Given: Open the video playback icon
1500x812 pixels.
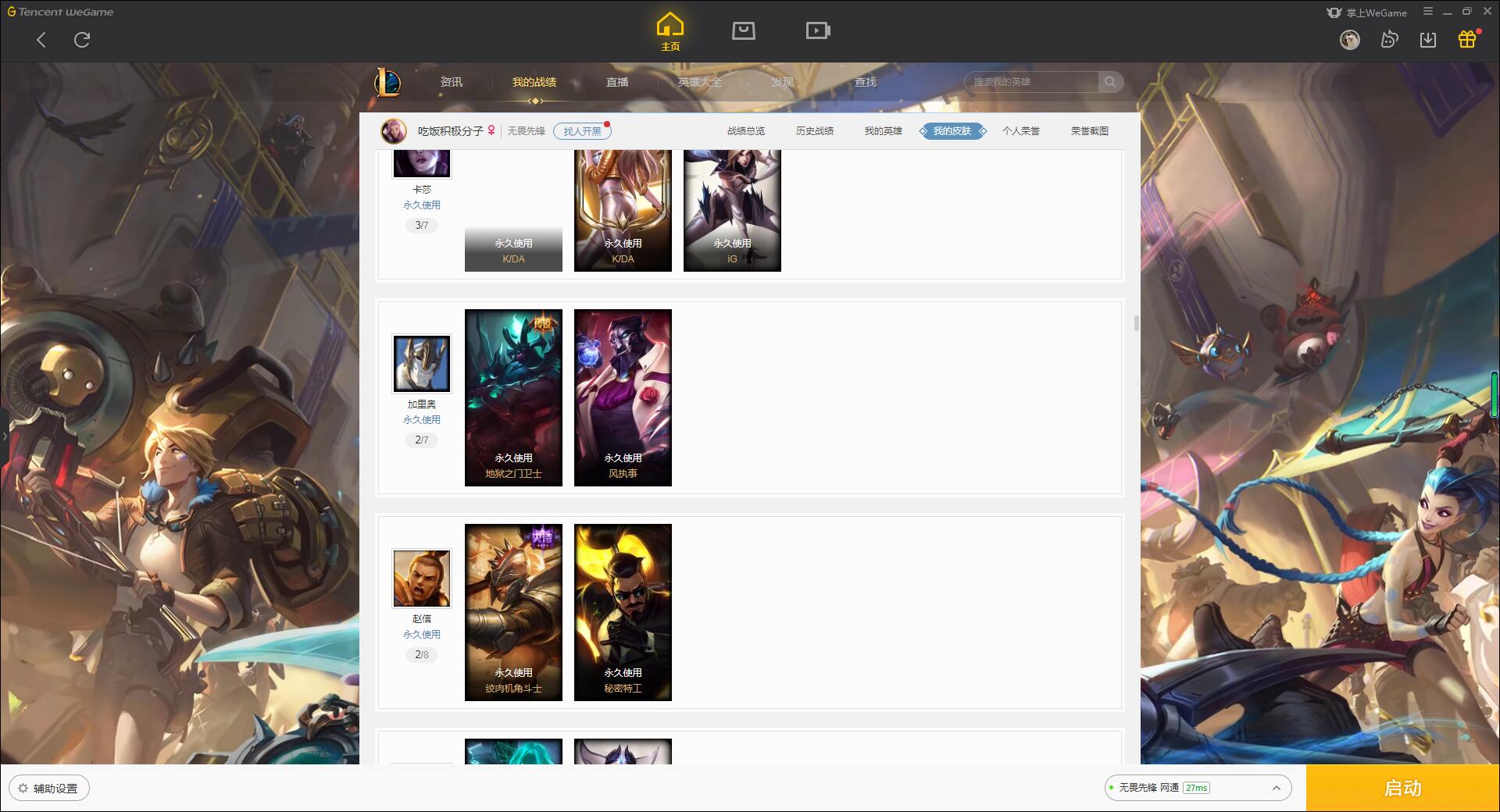Looking at the screenshot, I should pyautogui.click(x=818, y=30).
